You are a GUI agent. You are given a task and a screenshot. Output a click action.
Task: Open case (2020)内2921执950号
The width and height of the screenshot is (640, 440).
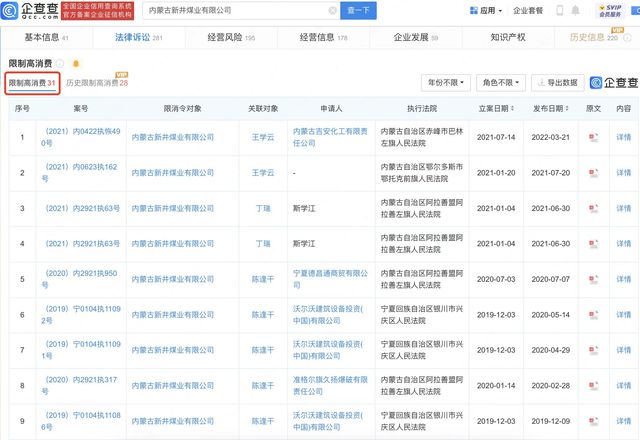point(79,279)
